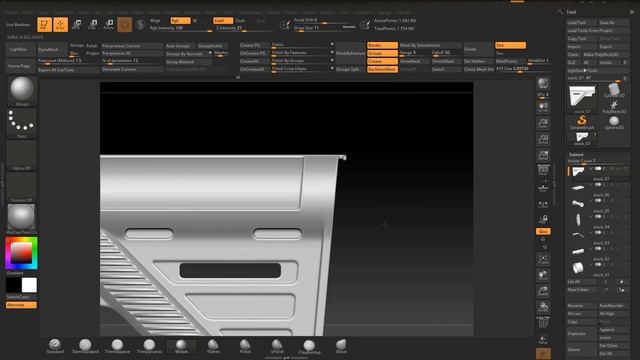Select the large stock tool thumbnail
The width and height of the screenshot is (640, 360).
[x=582, y=98]
